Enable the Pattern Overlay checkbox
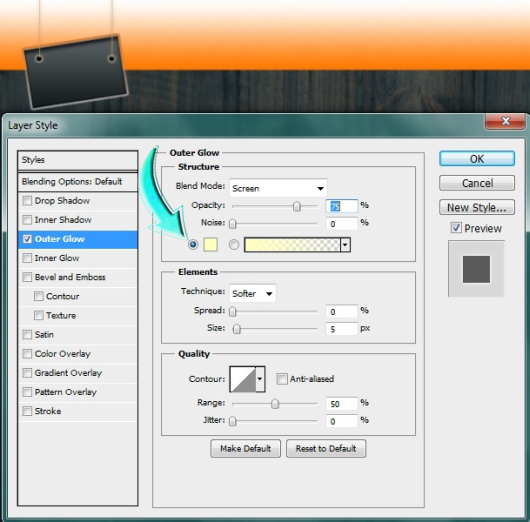The image size is (530, 522). (x=27, y=392)
